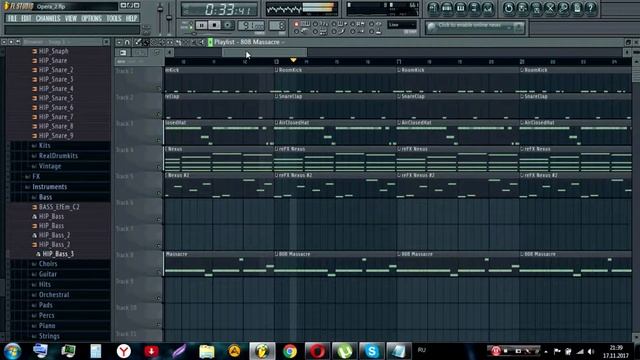Image resolution: width=640 pixels, height=360 pixels.
Task: Select the playlist draw pencil tool
Action: [x=138, y=42]
